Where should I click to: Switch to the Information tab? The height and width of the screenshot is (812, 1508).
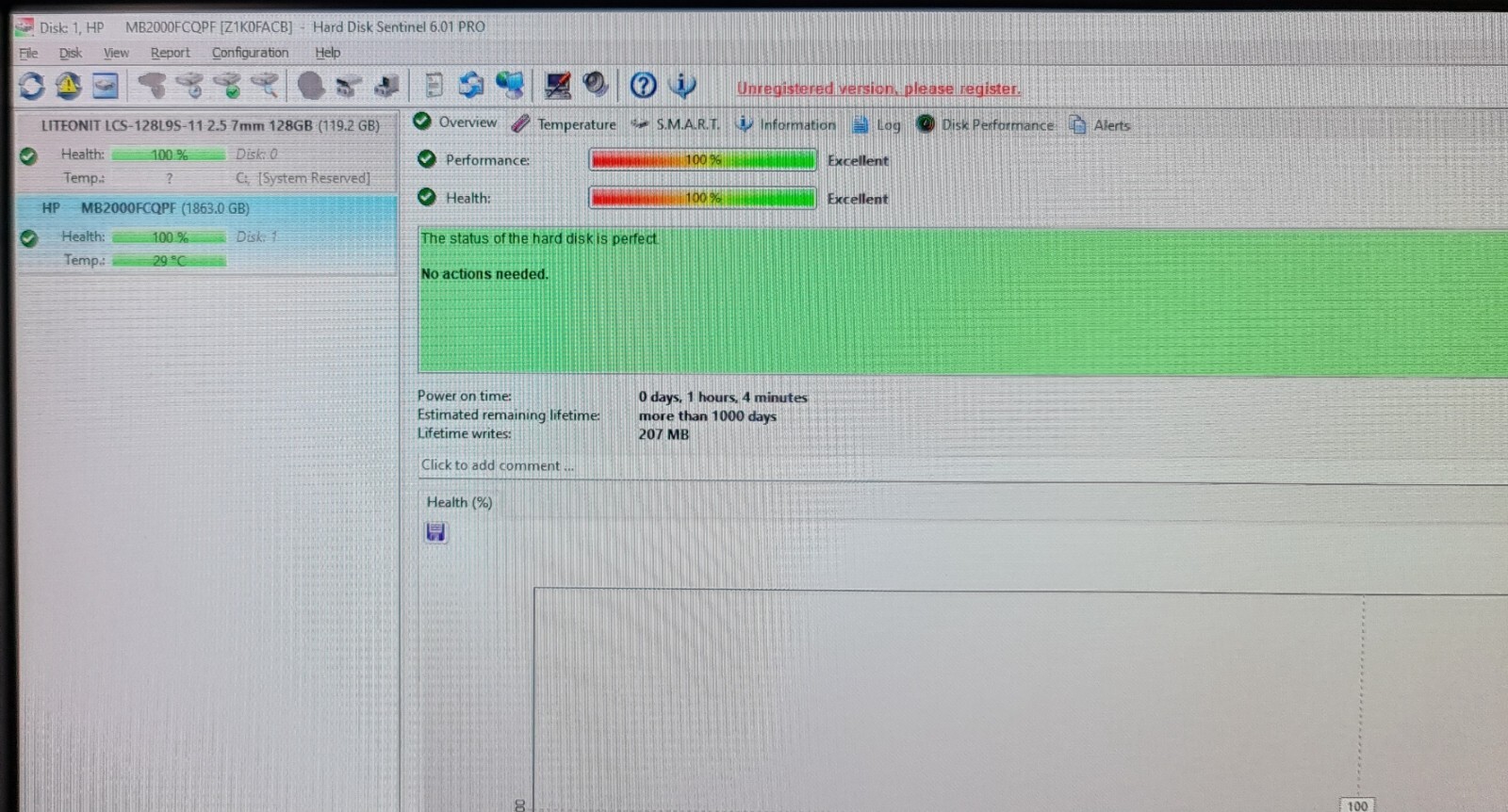tap(785, 124)
